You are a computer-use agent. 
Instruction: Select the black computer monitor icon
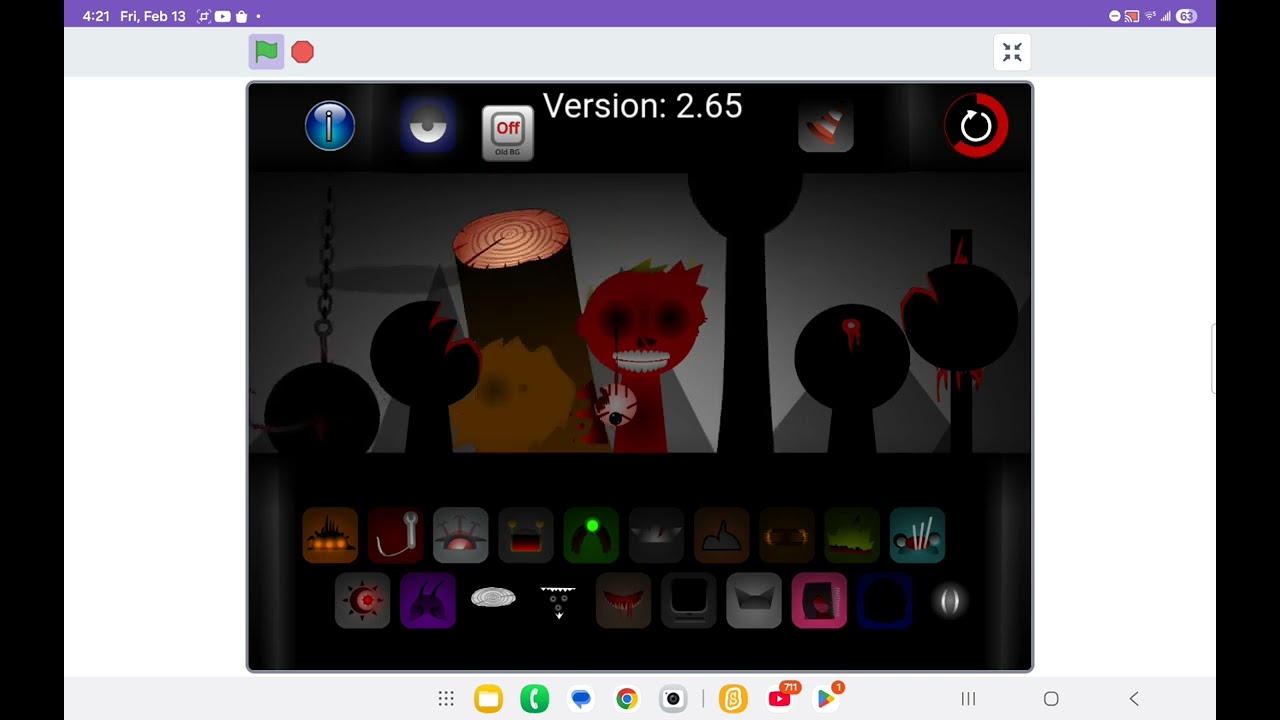[x=688, y=600]
